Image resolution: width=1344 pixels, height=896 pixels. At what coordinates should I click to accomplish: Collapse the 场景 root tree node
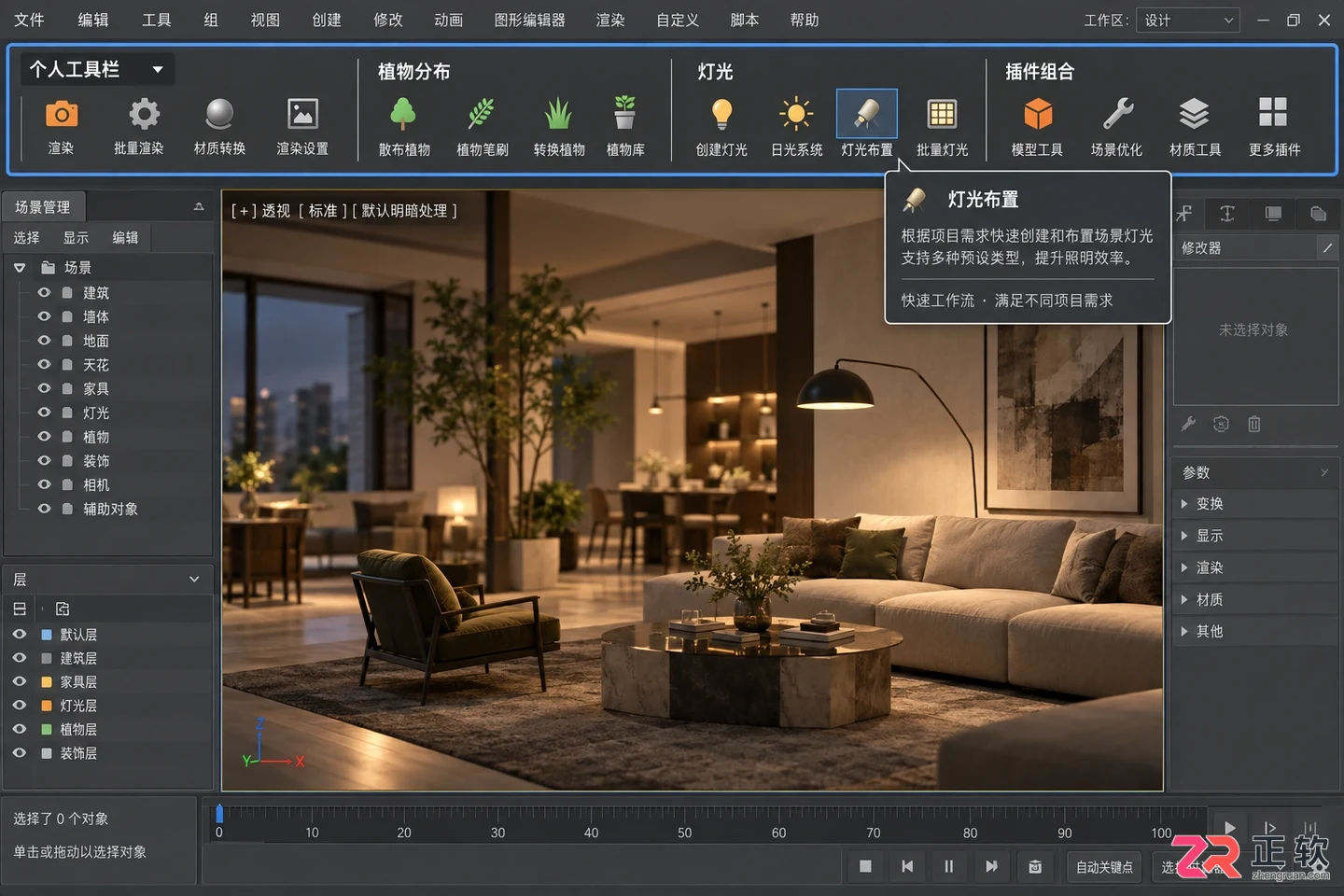19,268
